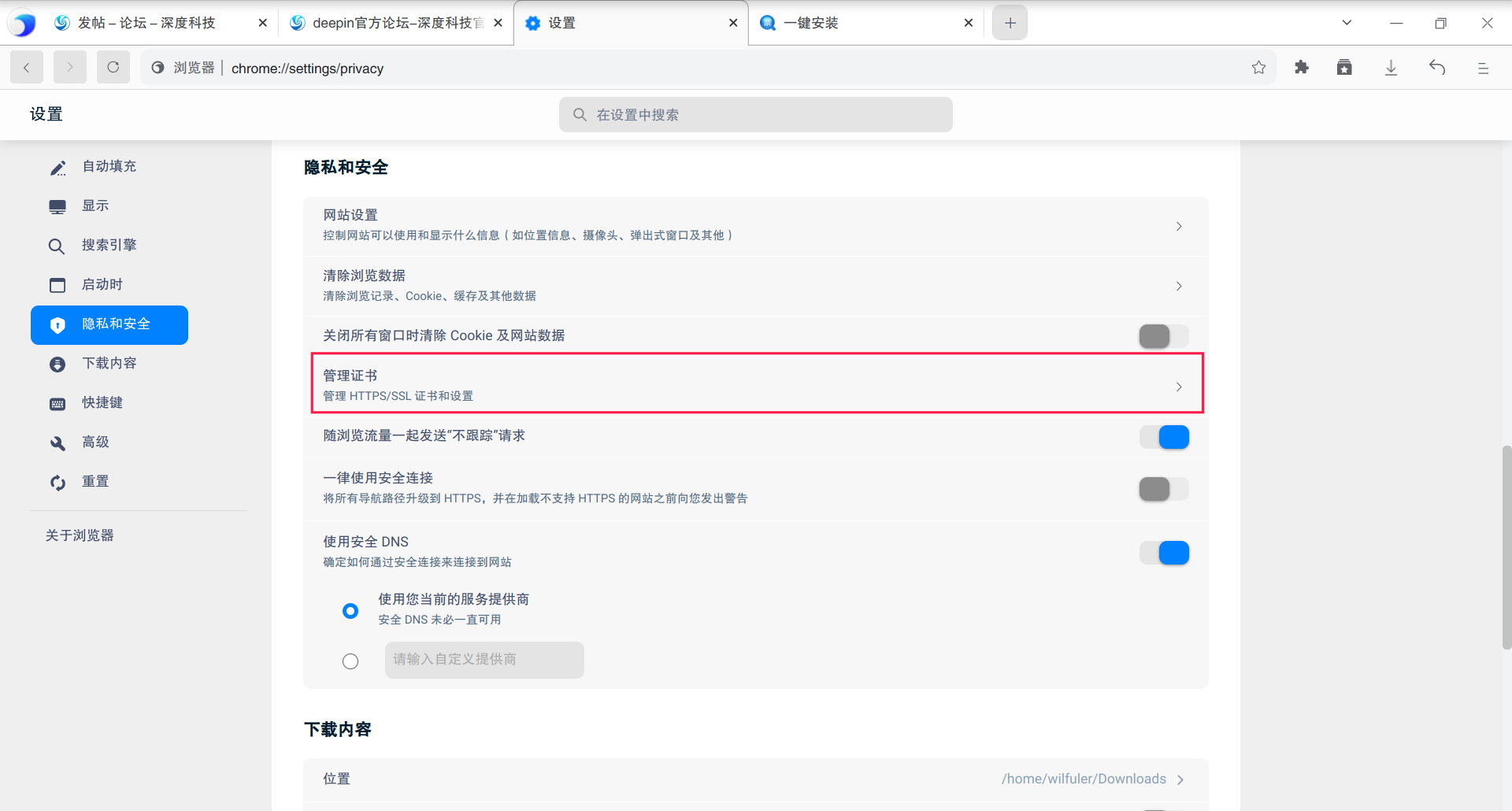1512x811 pixels.
Task: Open download 位置 chevron arrow
Action: pos(1180,780)
